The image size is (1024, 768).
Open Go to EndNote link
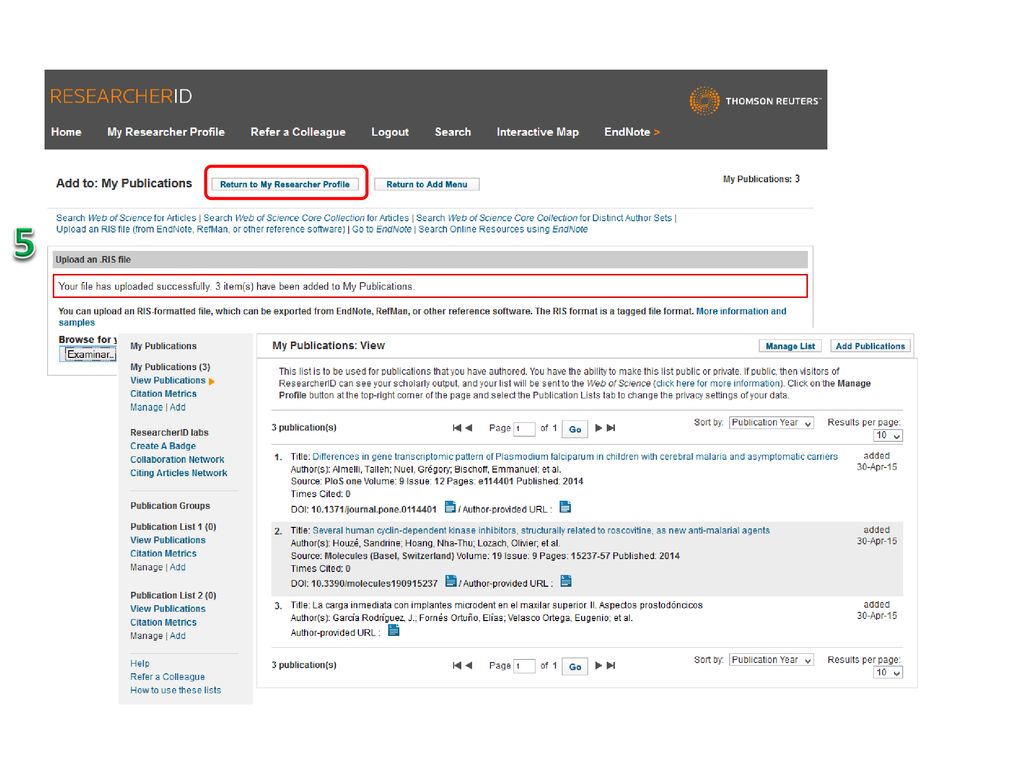coord(381,229)
